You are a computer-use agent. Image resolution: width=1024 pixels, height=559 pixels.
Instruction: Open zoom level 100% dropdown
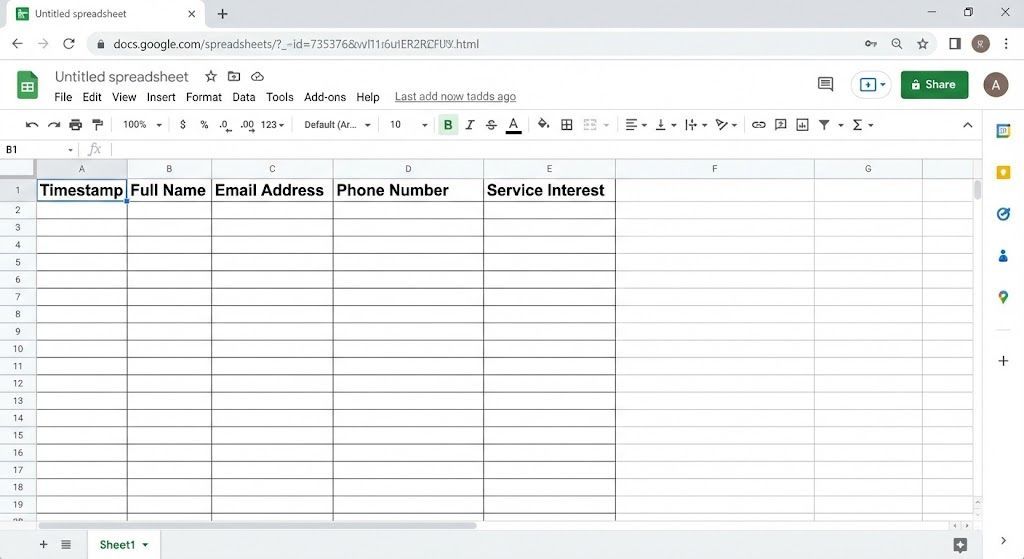(x=142, y=125)
